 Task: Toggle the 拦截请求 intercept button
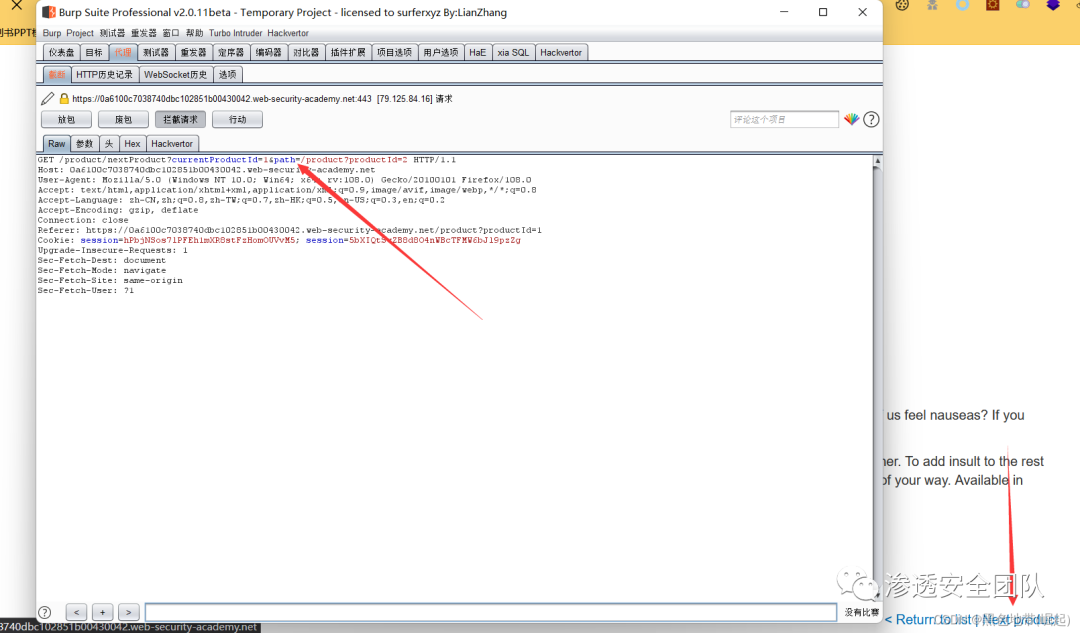180,119
